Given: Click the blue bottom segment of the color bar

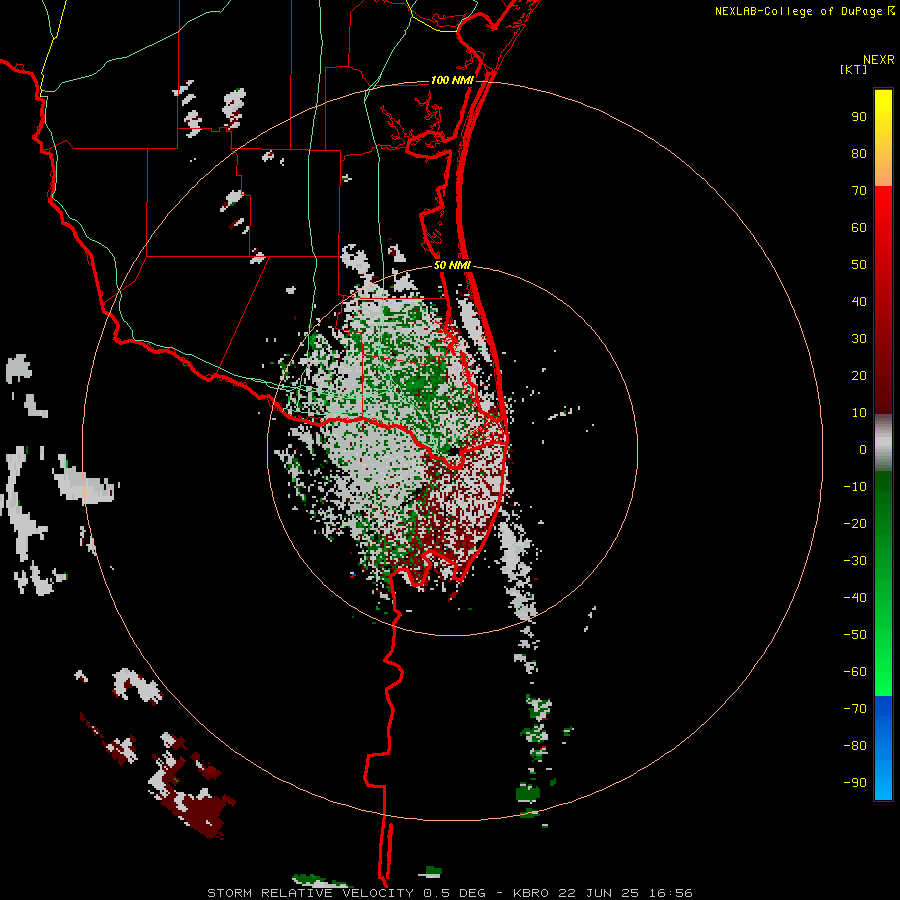Looking at the screenshot, I should (883, 747).
